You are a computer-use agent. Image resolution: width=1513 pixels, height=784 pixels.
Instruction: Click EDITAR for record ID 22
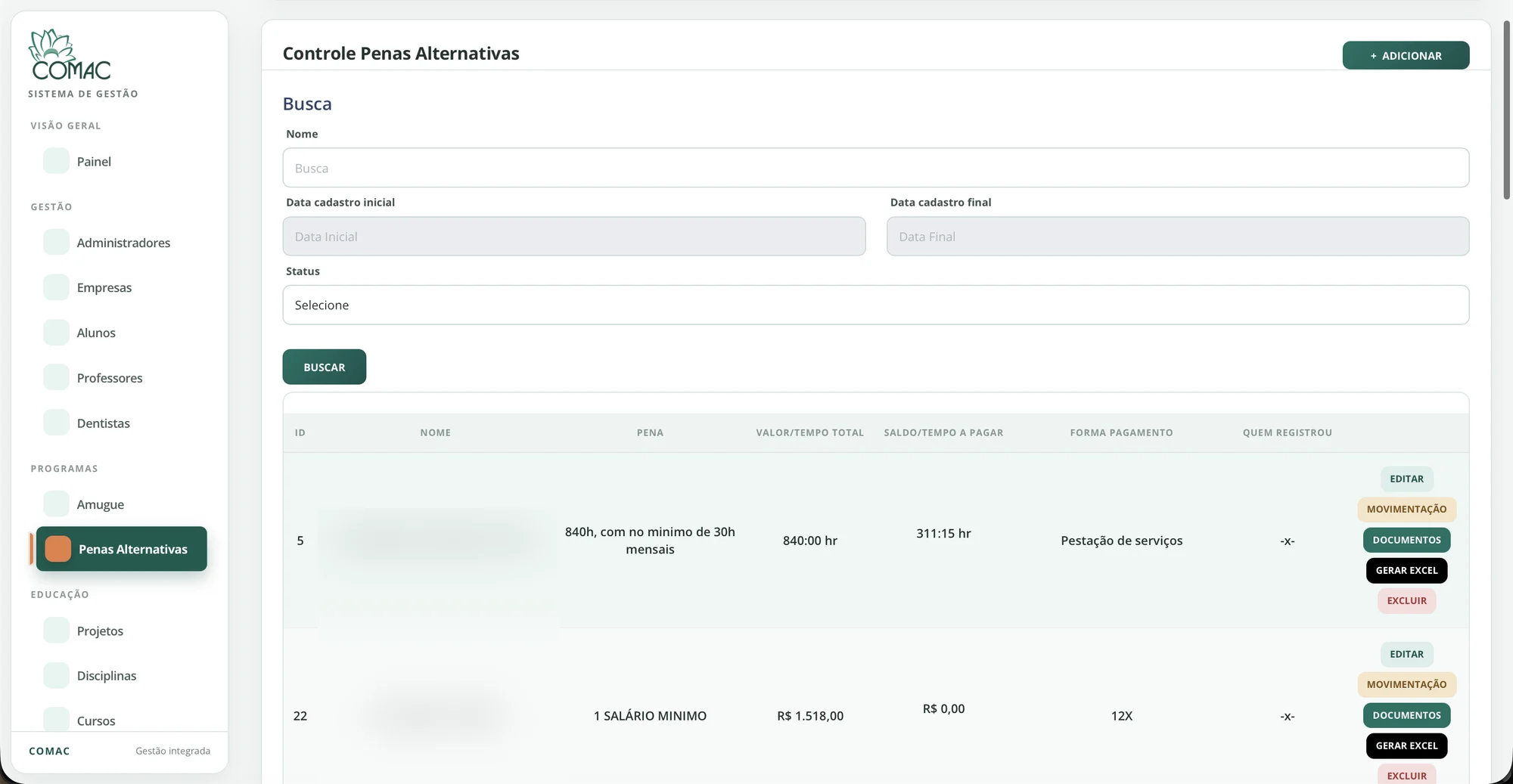(1406, 654)
